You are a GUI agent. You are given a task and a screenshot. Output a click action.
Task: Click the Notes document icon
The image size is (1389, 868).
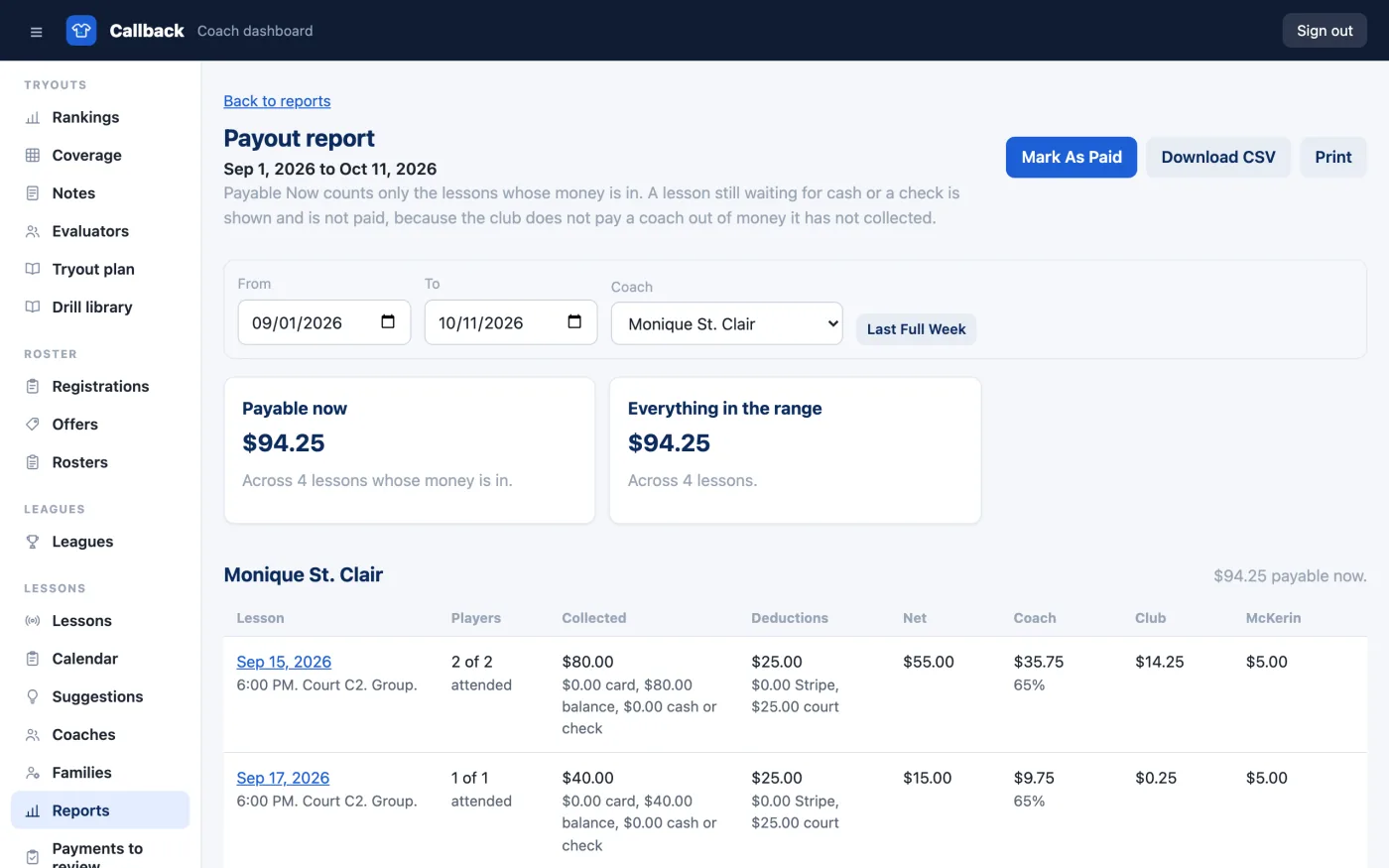[33, 193]
